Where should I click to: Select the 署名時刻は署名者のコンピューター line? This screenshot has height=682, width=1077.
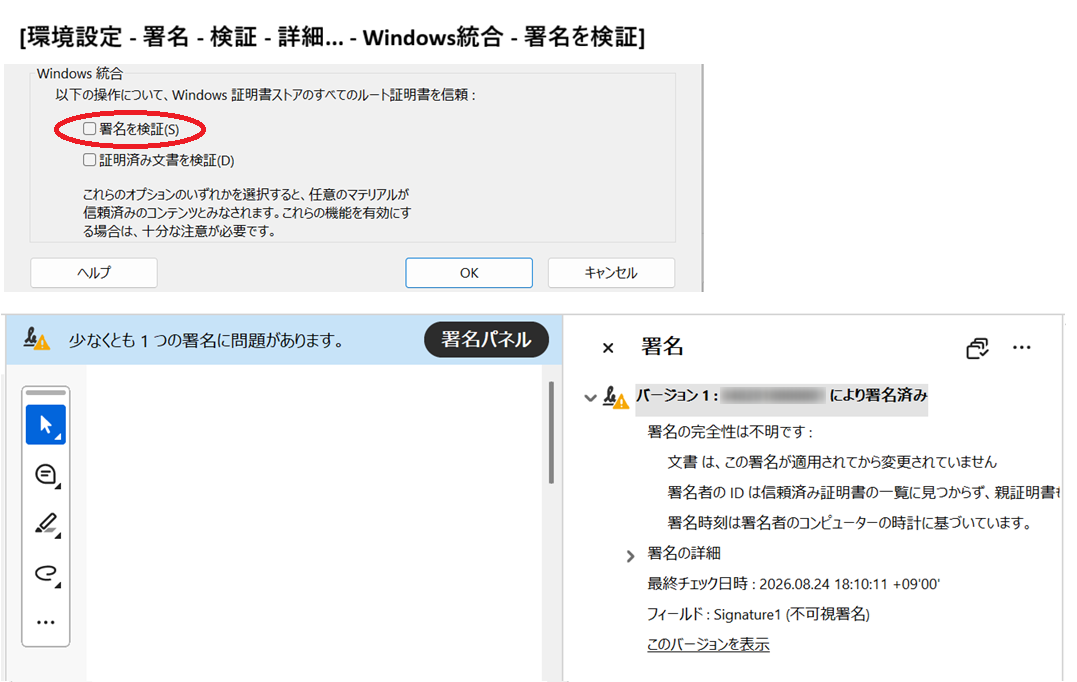(850, 523)
